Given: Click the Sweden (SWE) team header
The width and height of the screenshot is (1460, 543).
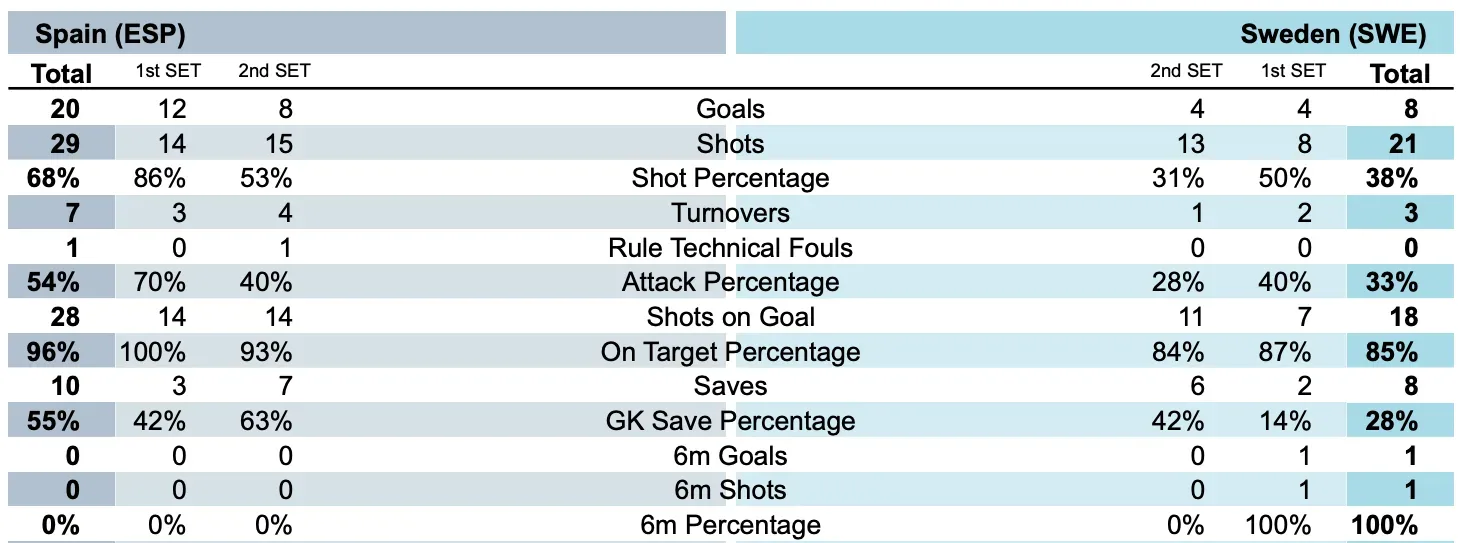Looking at the screenshot, I should click(1332, 34).
